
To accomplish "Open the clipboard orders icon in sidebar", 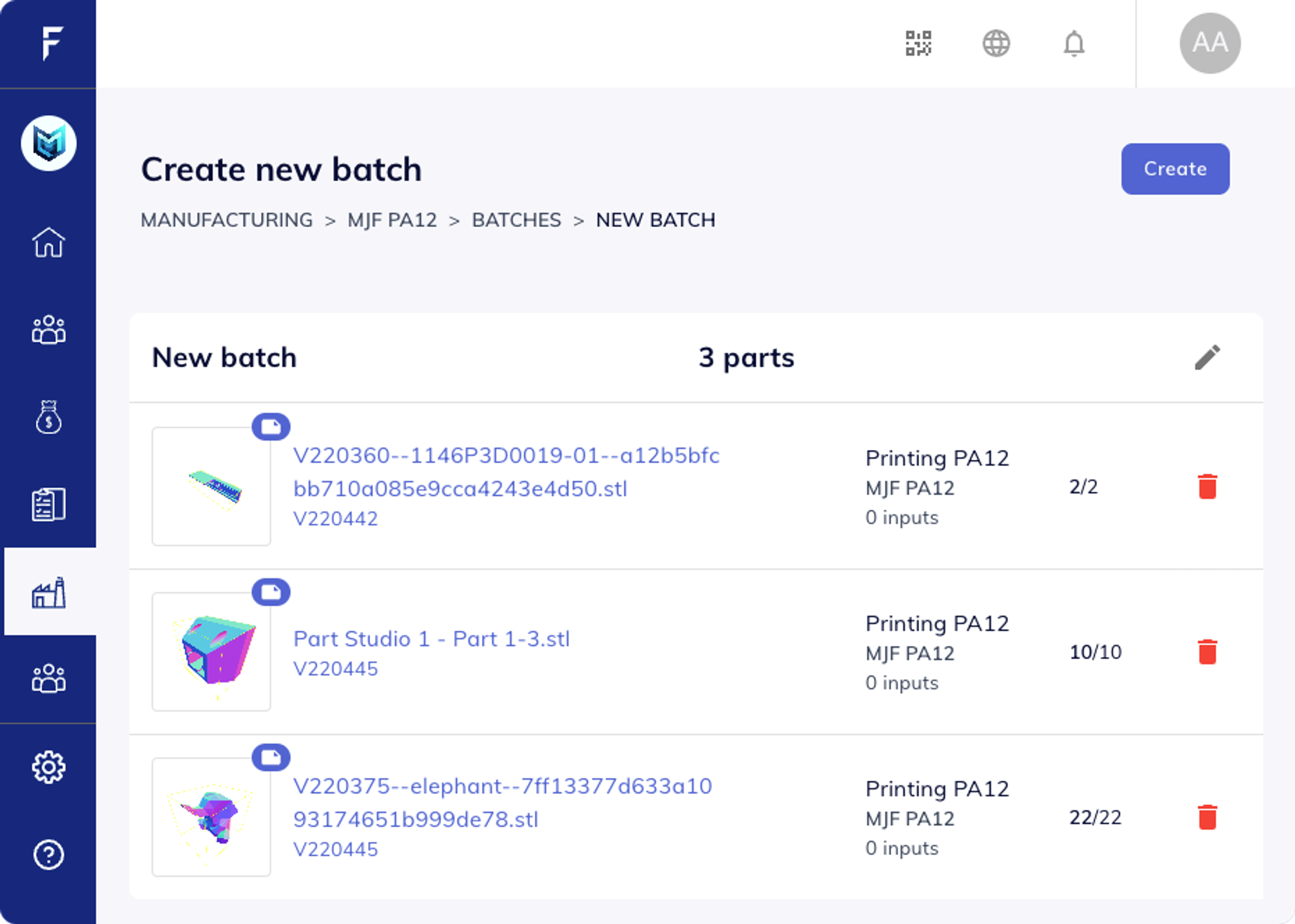I will pyautogui.click(x=48, y=504).
